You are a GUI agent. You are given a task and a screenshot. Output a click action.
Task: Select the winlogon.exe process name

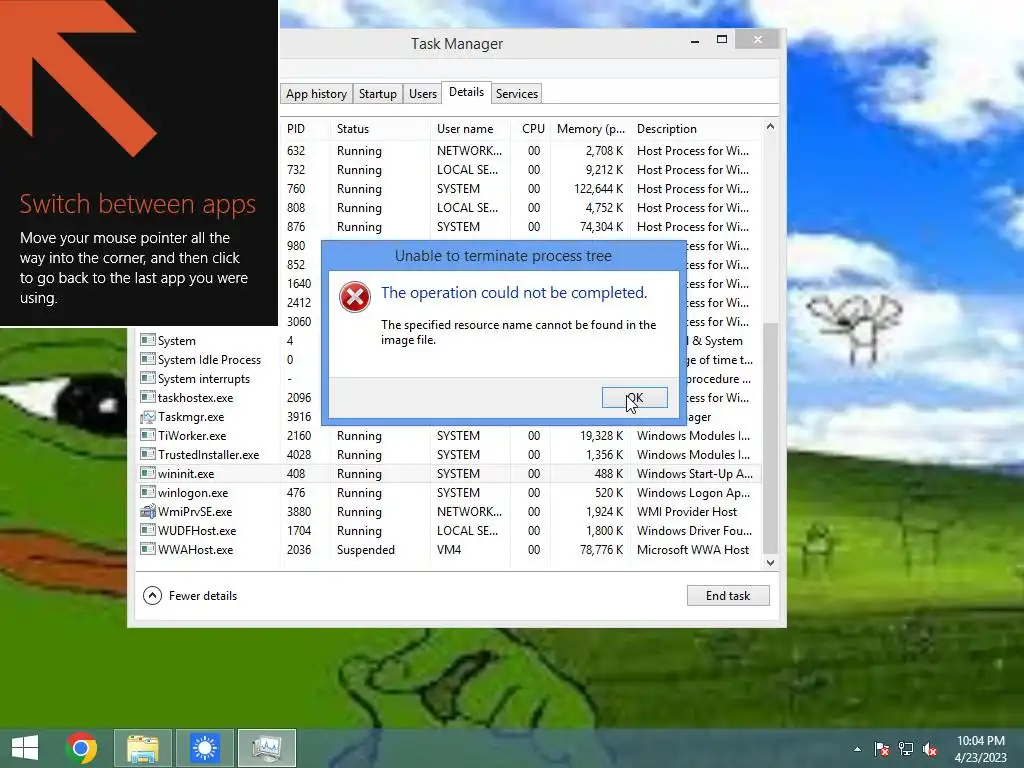click(193, 492)
